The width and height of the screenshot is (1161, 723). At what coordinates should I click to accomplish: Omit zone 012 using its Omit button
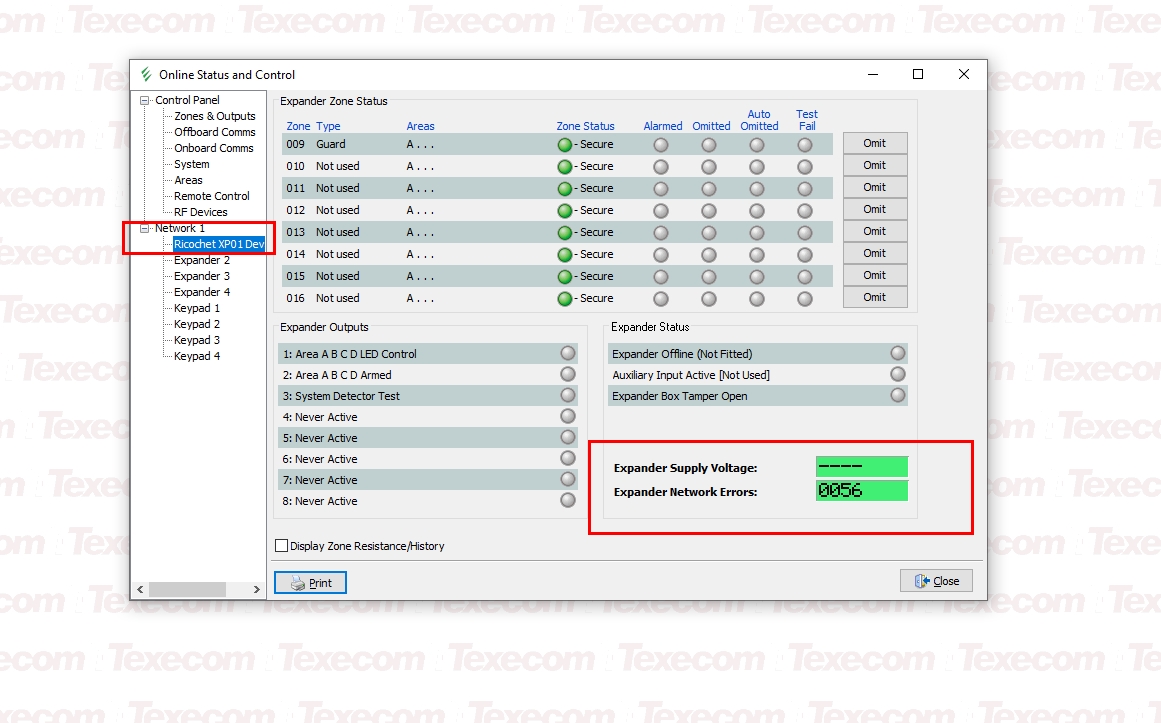pos(875,210)
